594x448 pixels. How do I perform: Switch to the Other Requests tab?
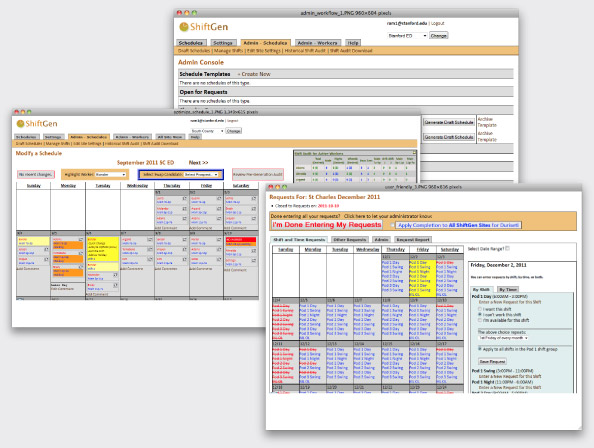pyautogui.click(x=350, y=240)
